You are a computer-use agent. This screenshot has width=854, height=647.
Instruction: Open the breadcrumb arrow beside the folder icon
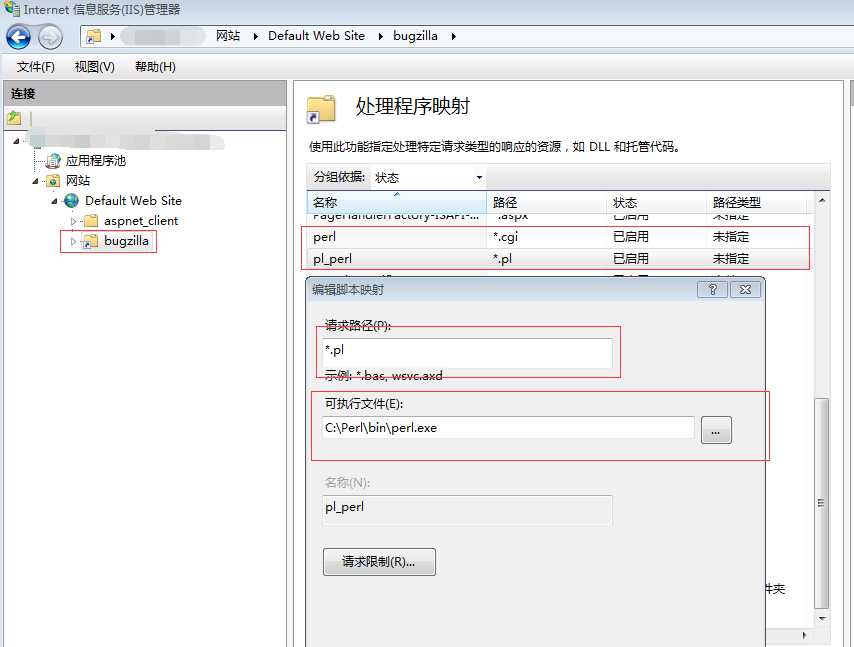point(113,36)
